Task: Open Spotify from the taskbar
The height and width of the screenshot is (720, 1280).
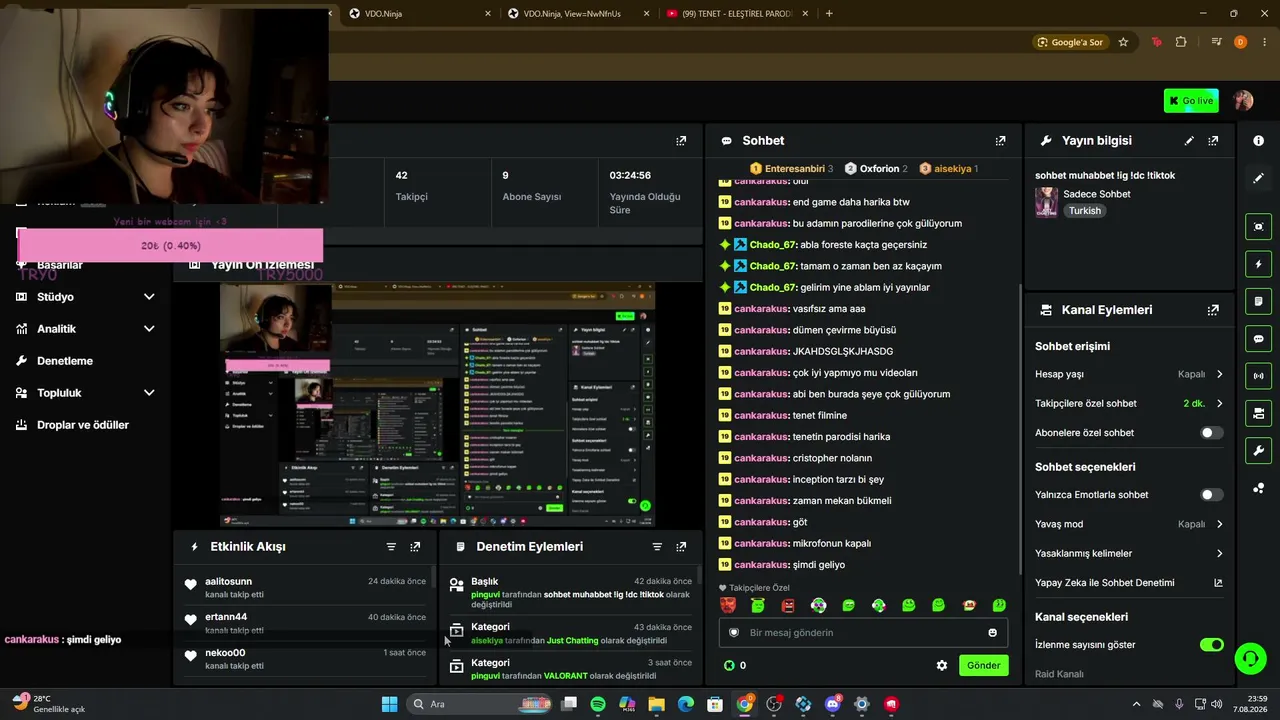Action: point(598,704)
